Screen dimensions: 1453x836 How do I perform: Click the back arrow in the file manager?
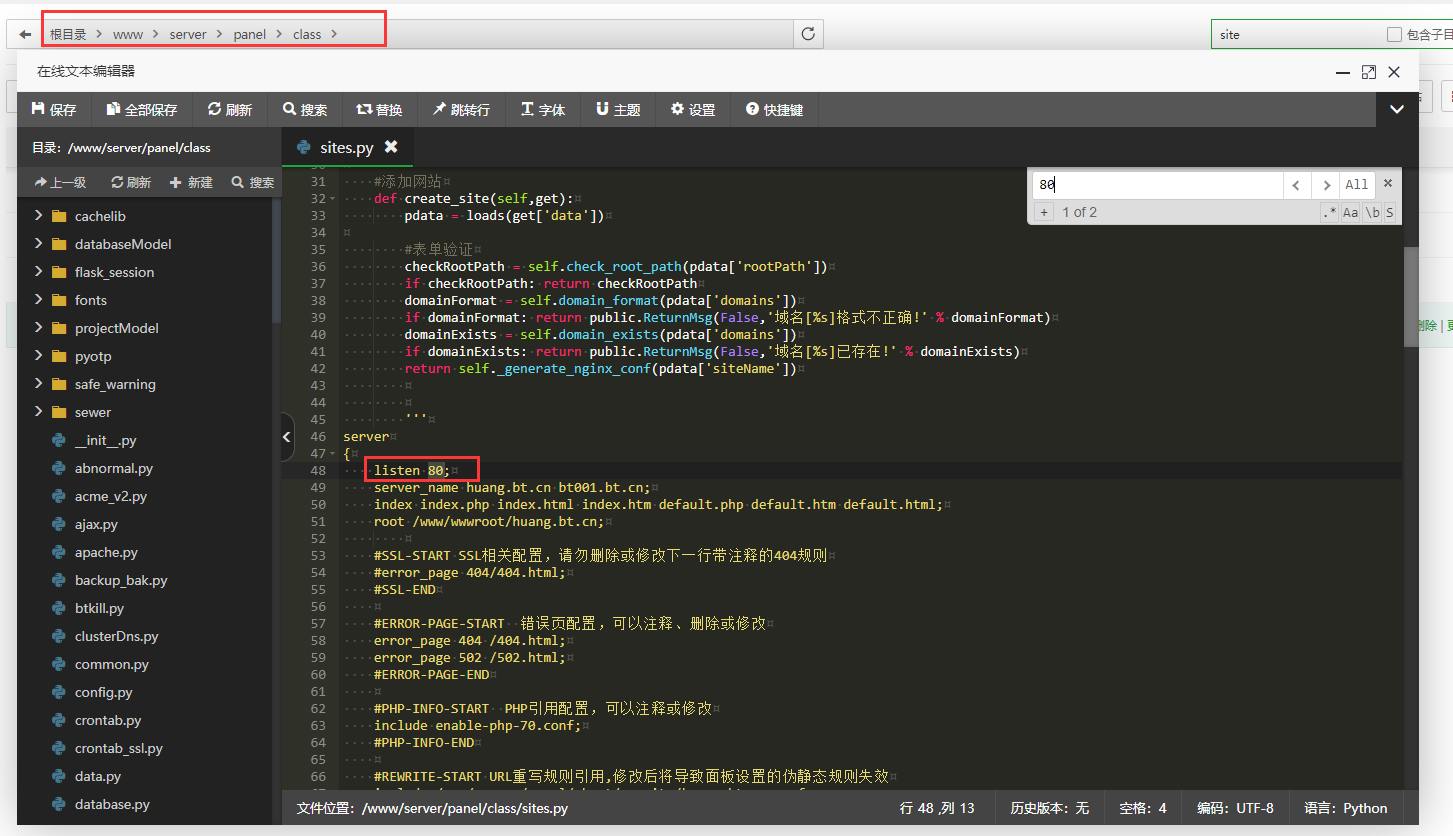point(25,34)
